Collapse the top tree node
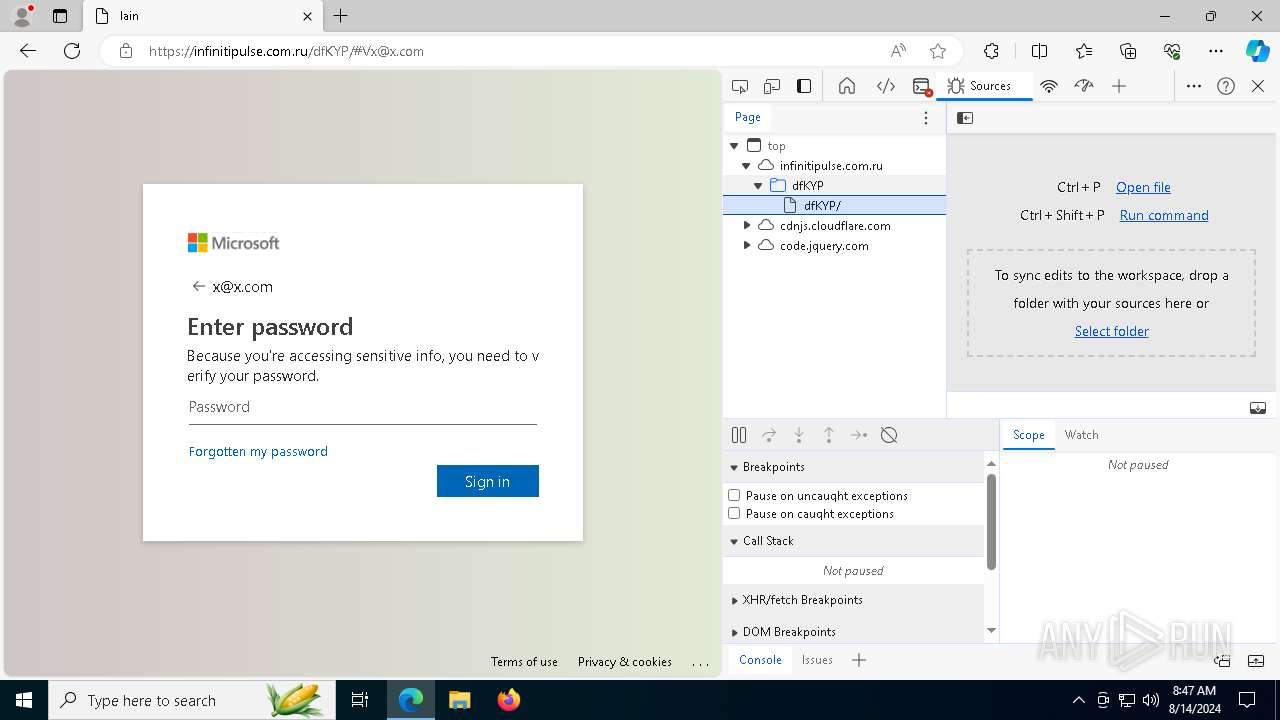 (735, 146)
